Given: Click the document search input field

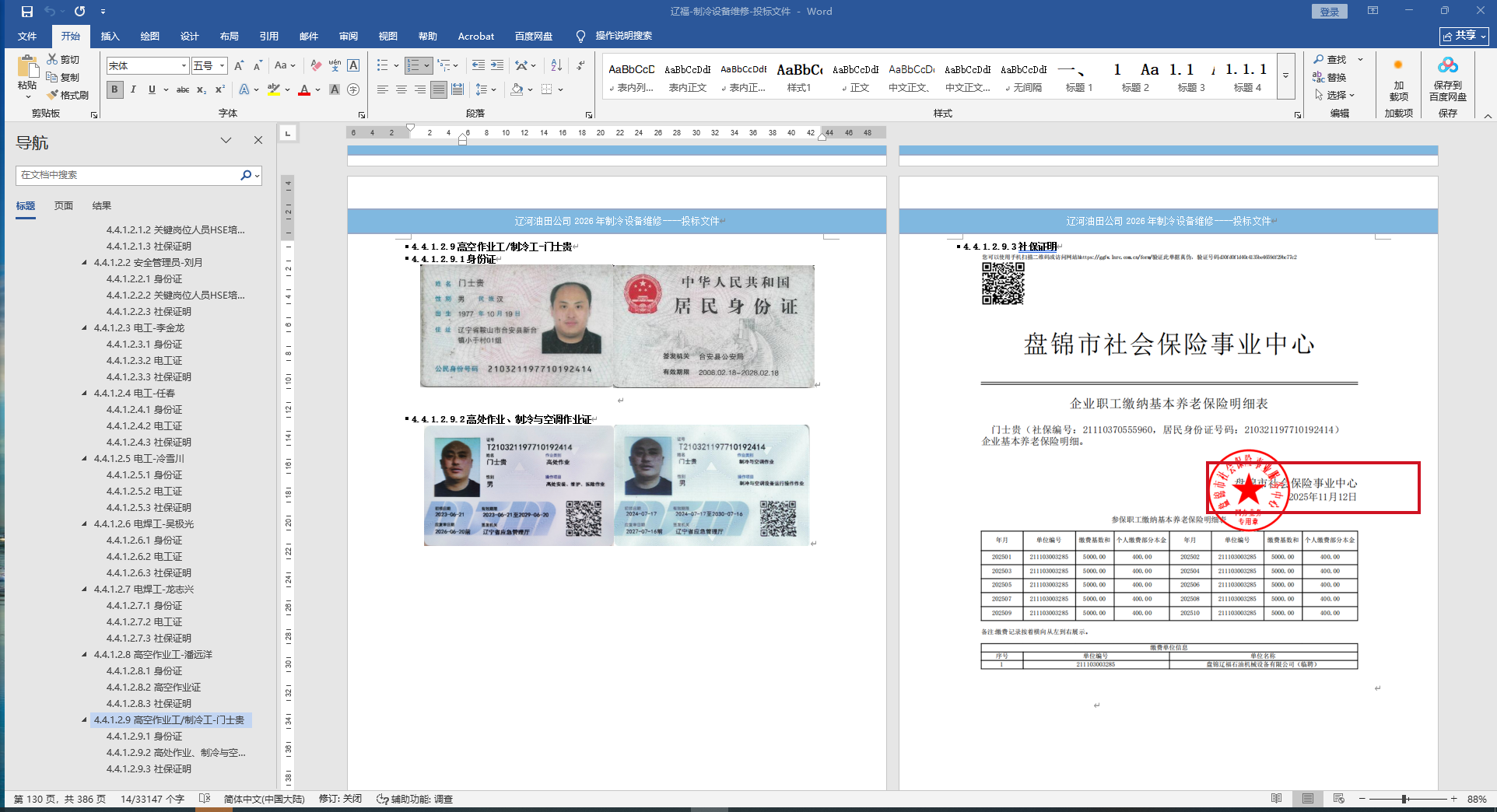Looking at the screenshot, I should click(128, 175).
